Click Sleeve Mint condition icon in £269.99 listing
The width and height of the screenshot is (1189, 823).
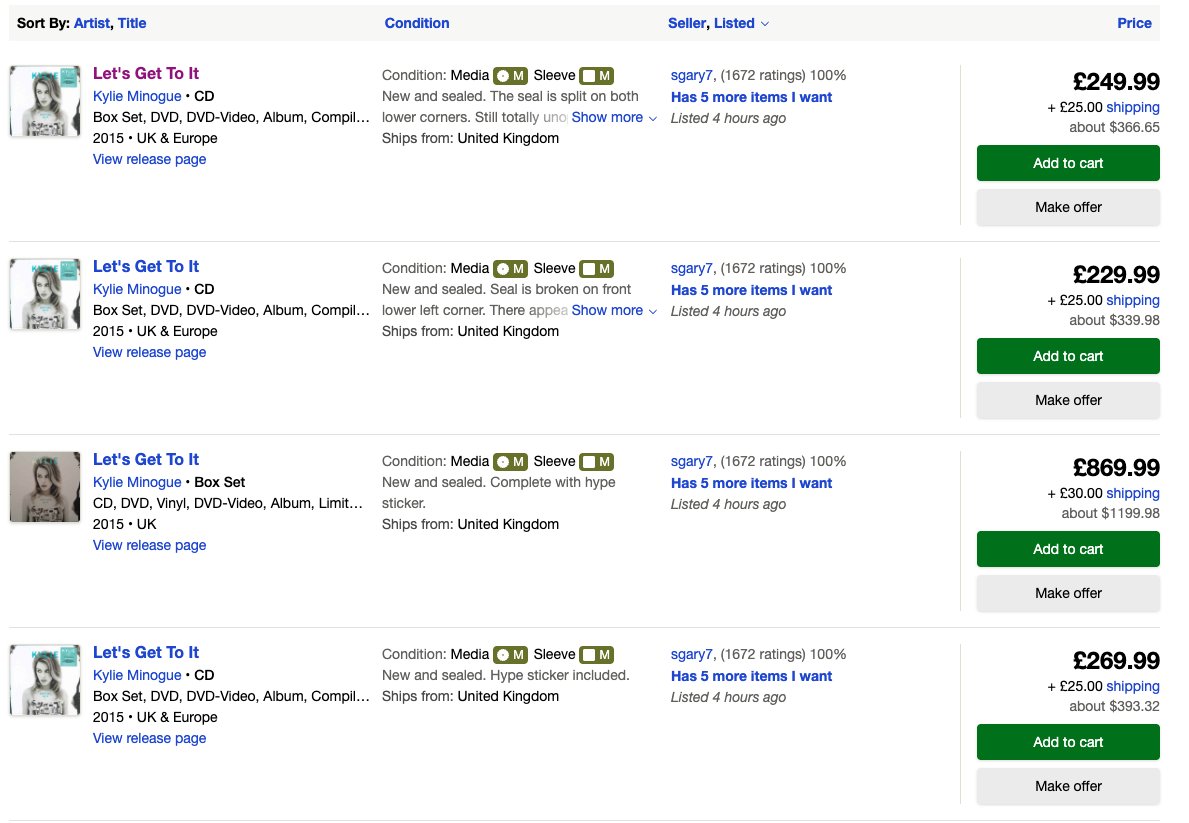597,655
